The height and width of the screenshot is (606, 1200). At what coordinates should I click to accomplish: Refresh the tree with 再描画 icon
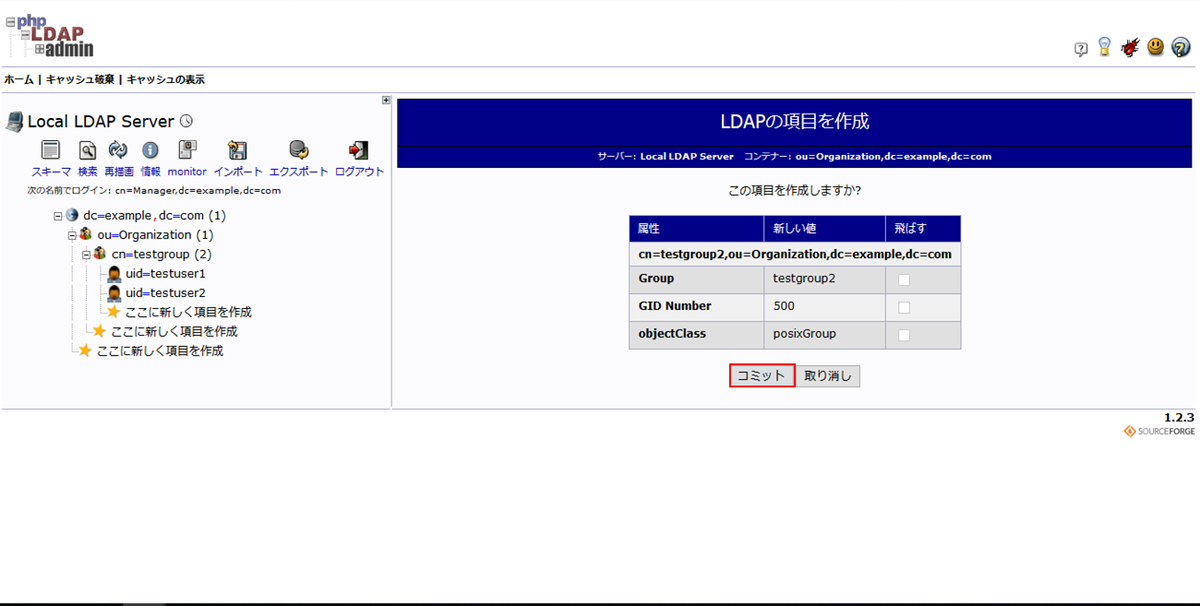pos(118,150)
